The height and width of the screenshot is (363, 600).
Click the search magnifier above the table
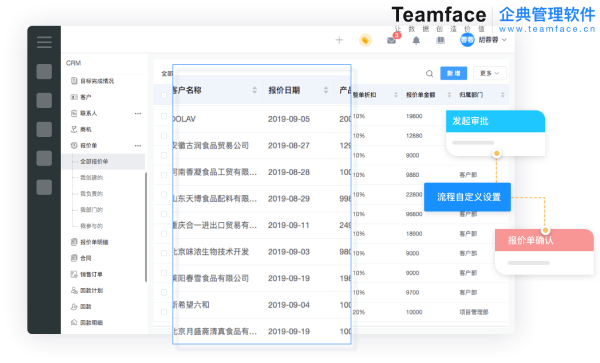click(429, 73)
